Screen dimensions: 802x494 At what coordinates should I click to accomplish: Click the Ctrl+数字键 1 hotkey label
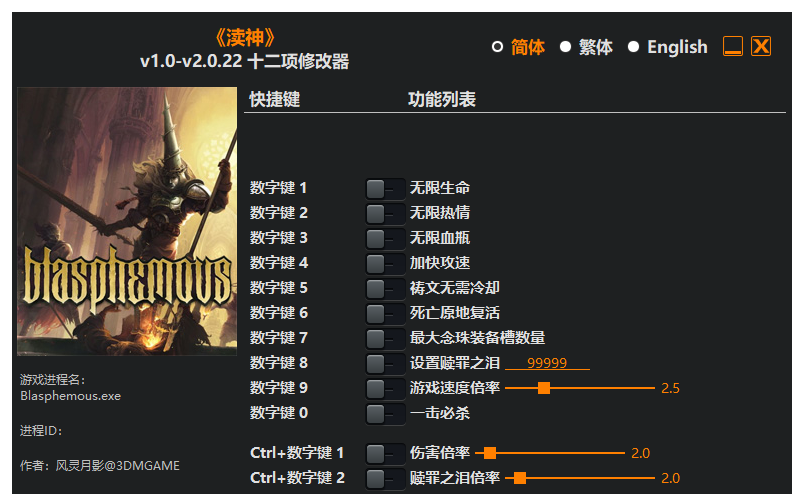(x=297, y=453)
